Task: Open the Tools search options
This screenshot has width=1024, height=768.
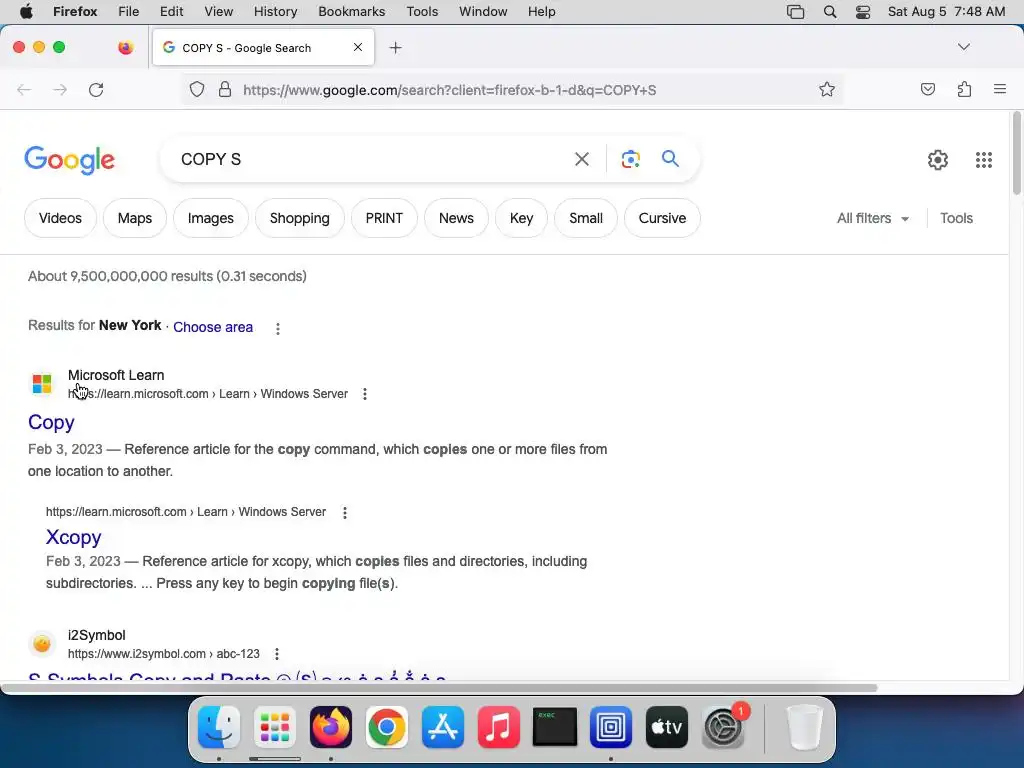Action: (x=956, y=218)
